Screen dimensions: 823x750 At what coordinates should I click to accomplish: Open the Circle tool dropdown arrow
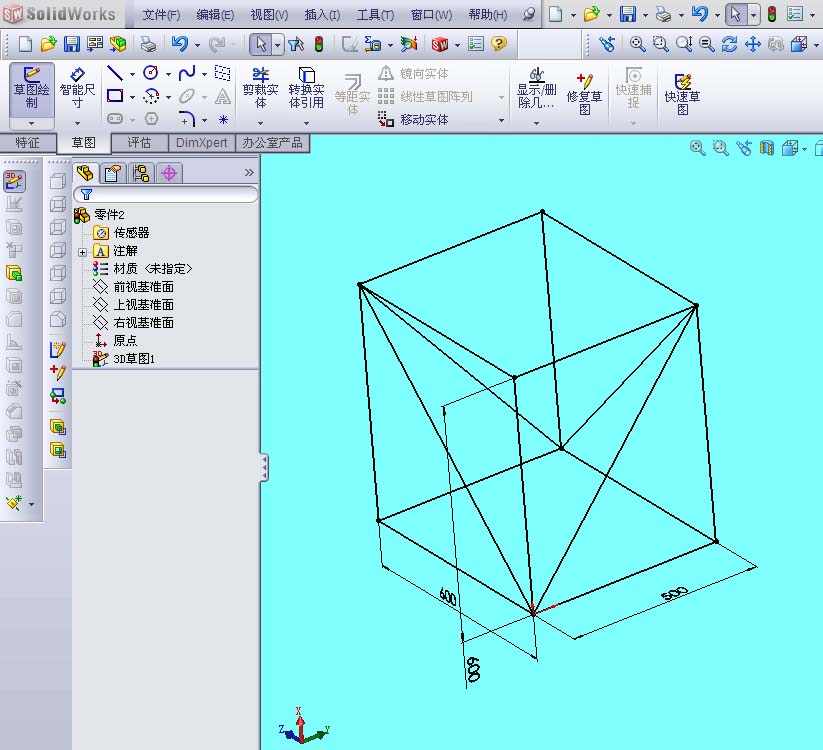(x=168, y=74)
